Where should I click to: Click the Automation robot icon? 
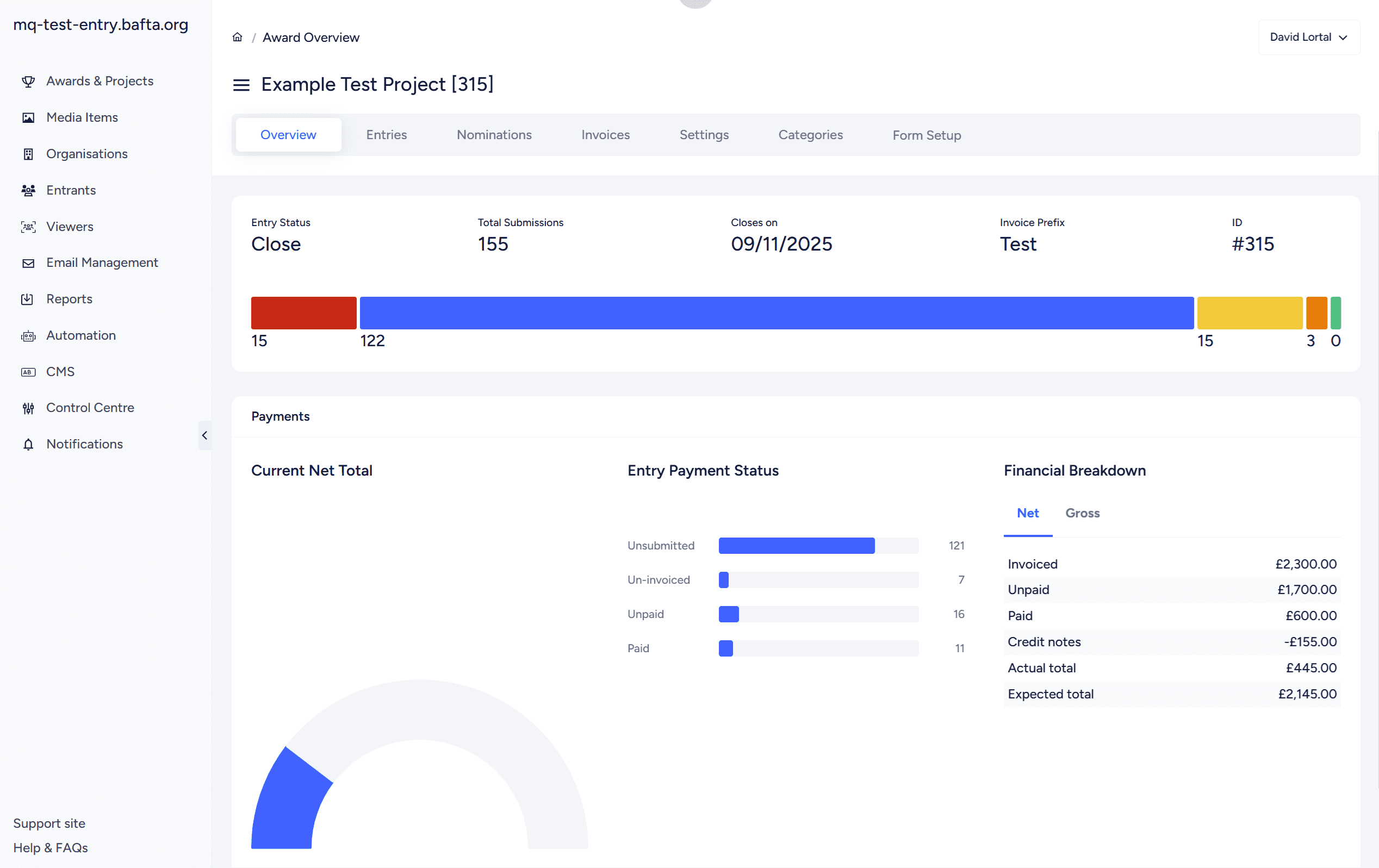tap(28, 335)
